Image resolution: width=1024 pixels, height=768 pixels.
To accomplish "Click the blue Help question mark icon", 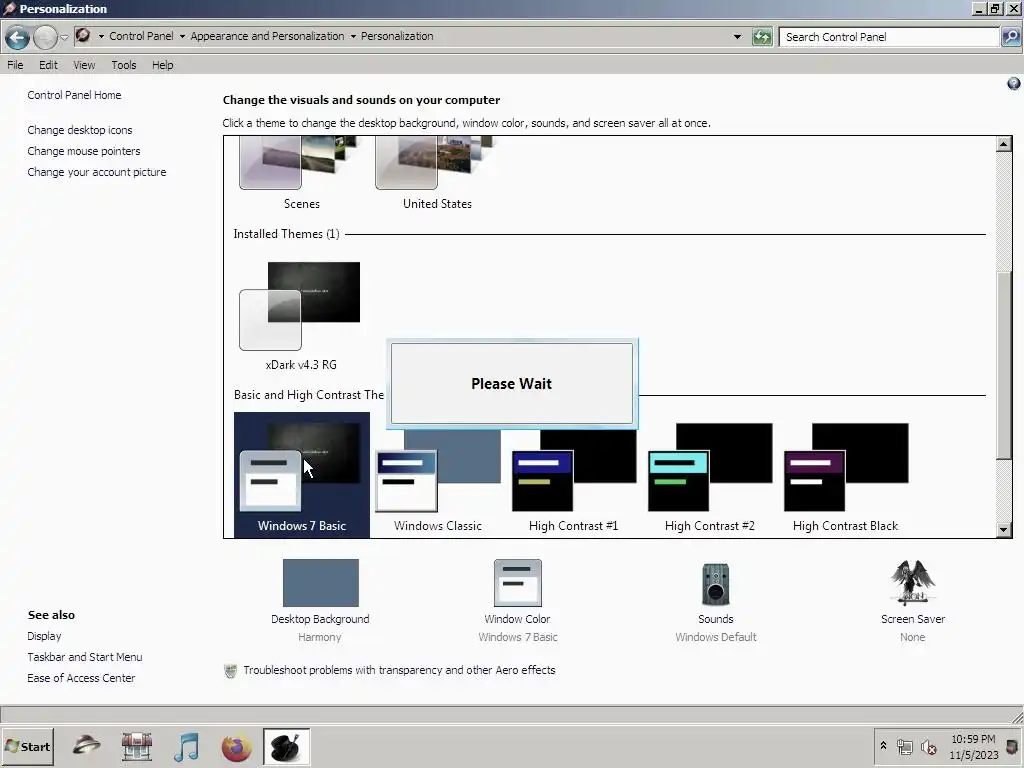I will 1013,84.
